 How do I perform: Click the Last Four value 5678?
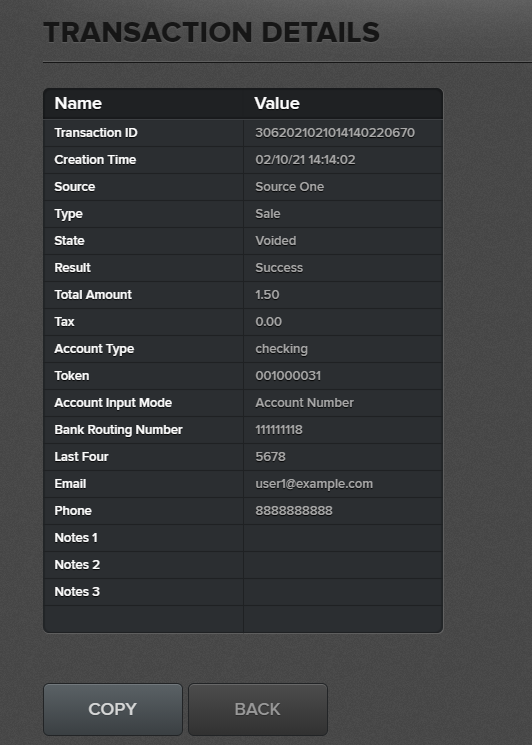[270, 457]
